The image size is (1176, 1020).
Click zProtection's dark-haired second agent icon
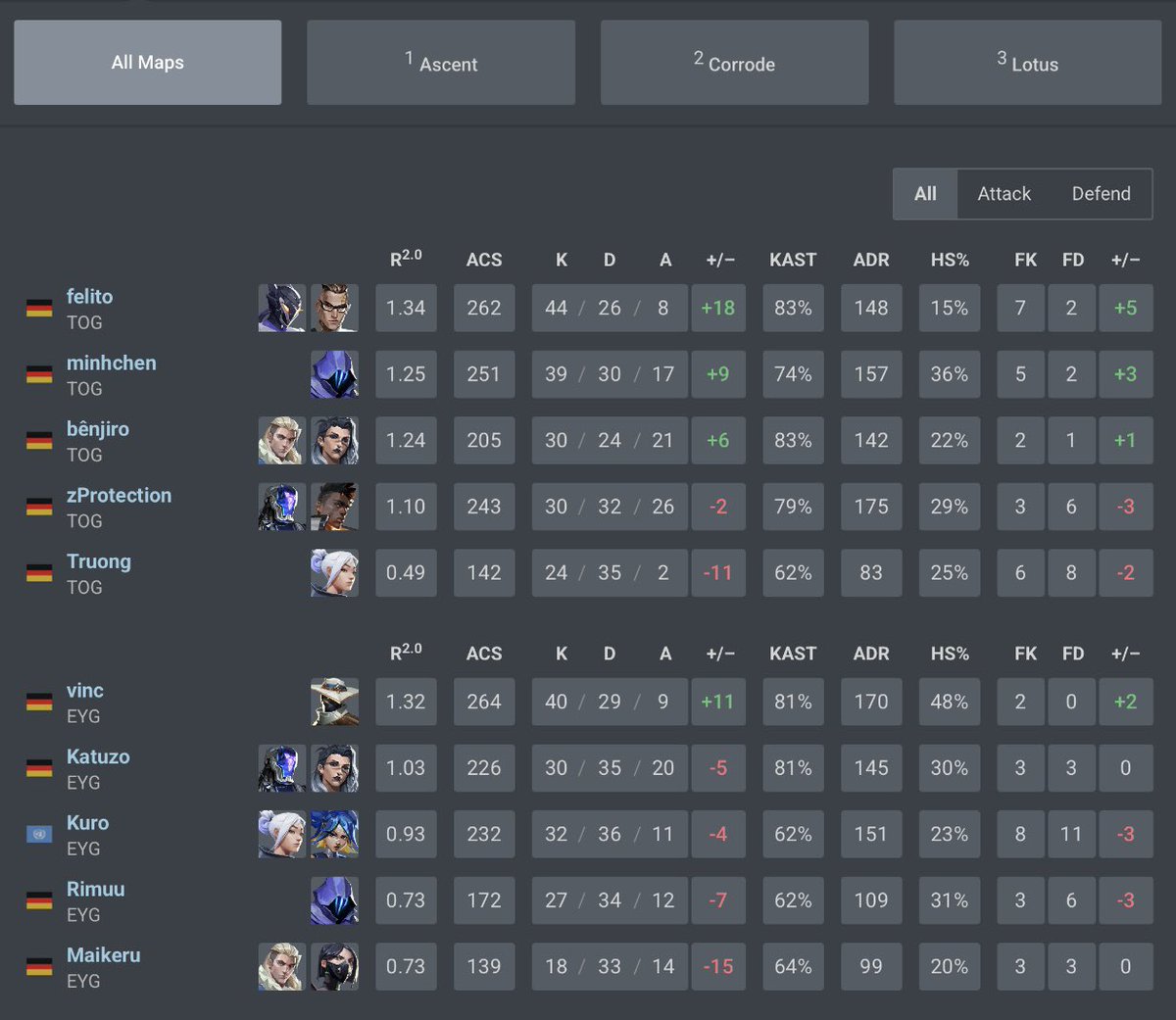pyautogui.click(x=334, y=507)
